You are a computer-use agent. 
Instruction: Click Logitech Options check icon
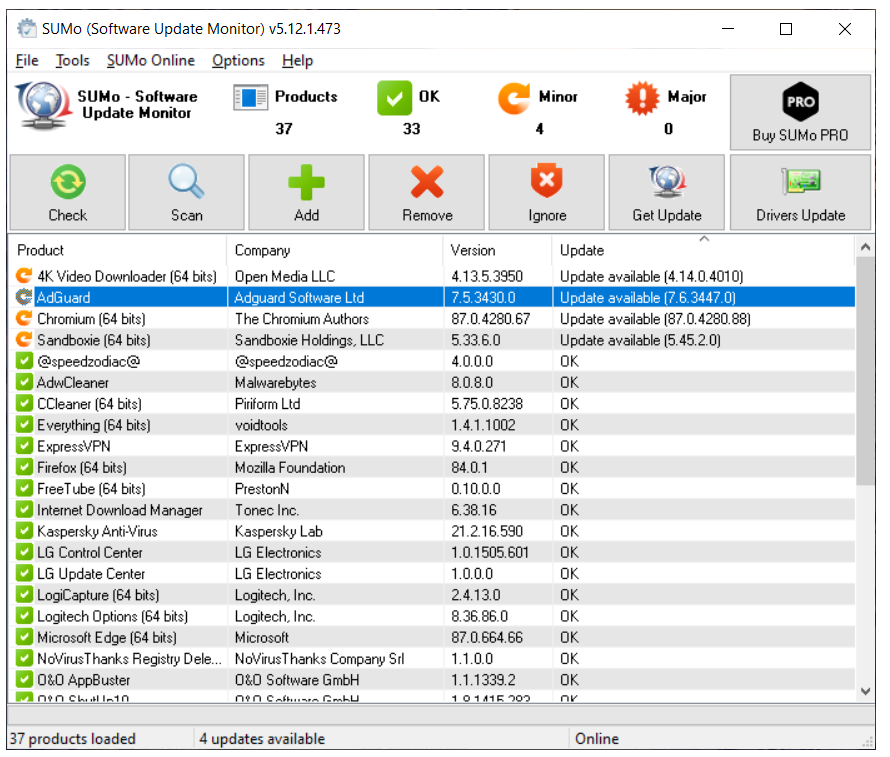pos(24,616)
